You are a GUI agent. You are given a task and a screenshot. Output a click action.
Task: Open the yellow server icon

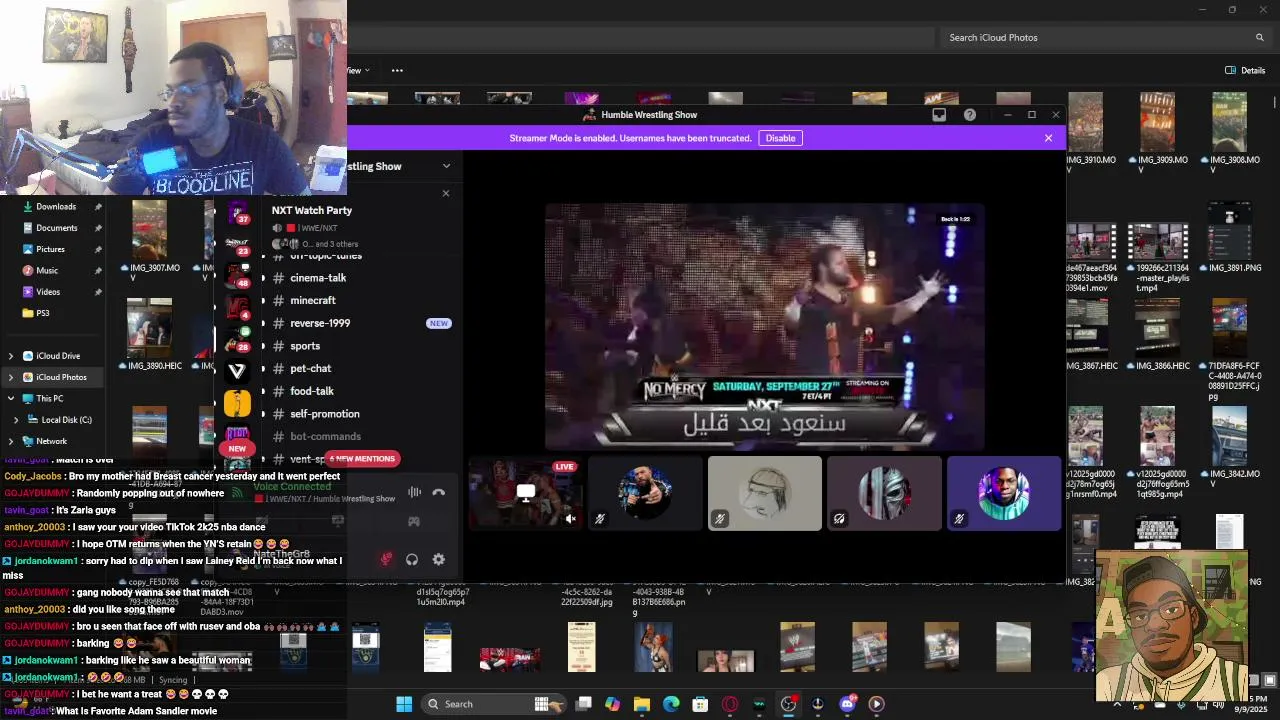tap(237, 402)
